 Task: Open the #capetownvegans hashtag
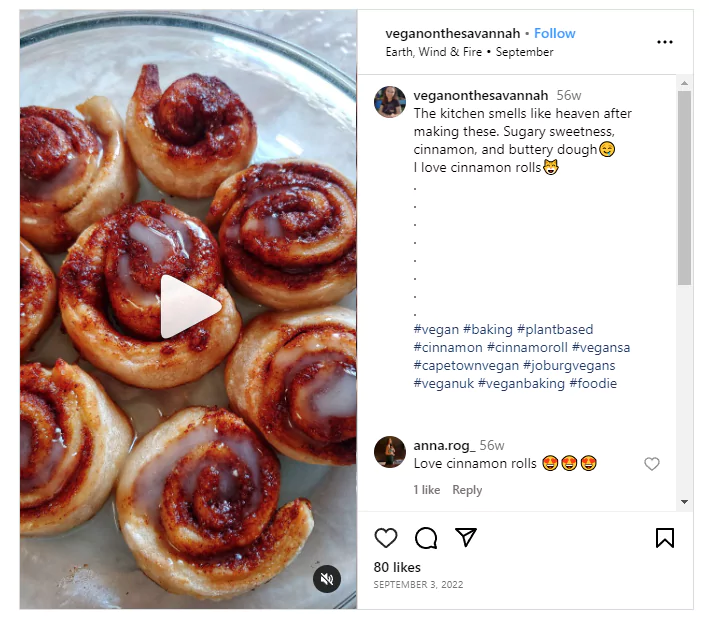point(462,366)
